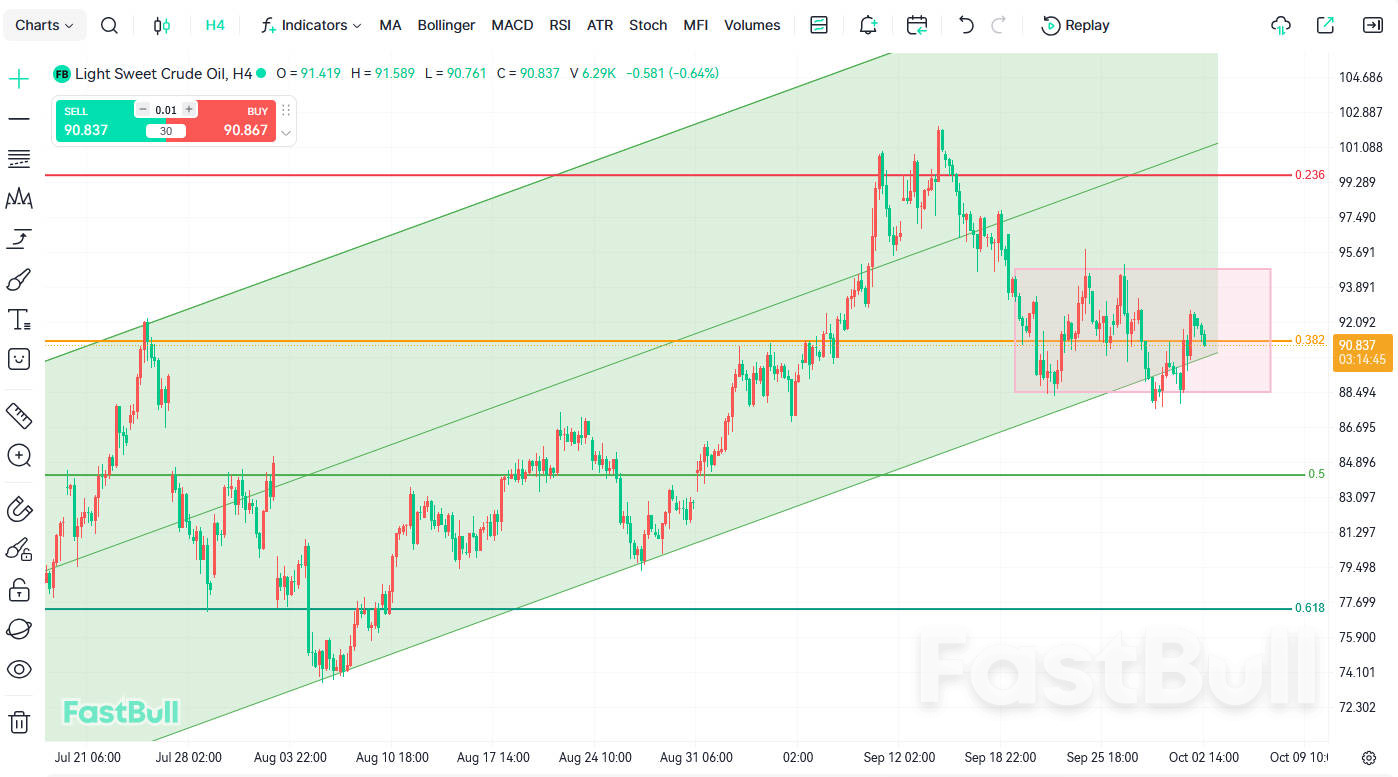Open the forecast arrow tool
Screen dimensions: 1398x777
(x=19, y=239)
